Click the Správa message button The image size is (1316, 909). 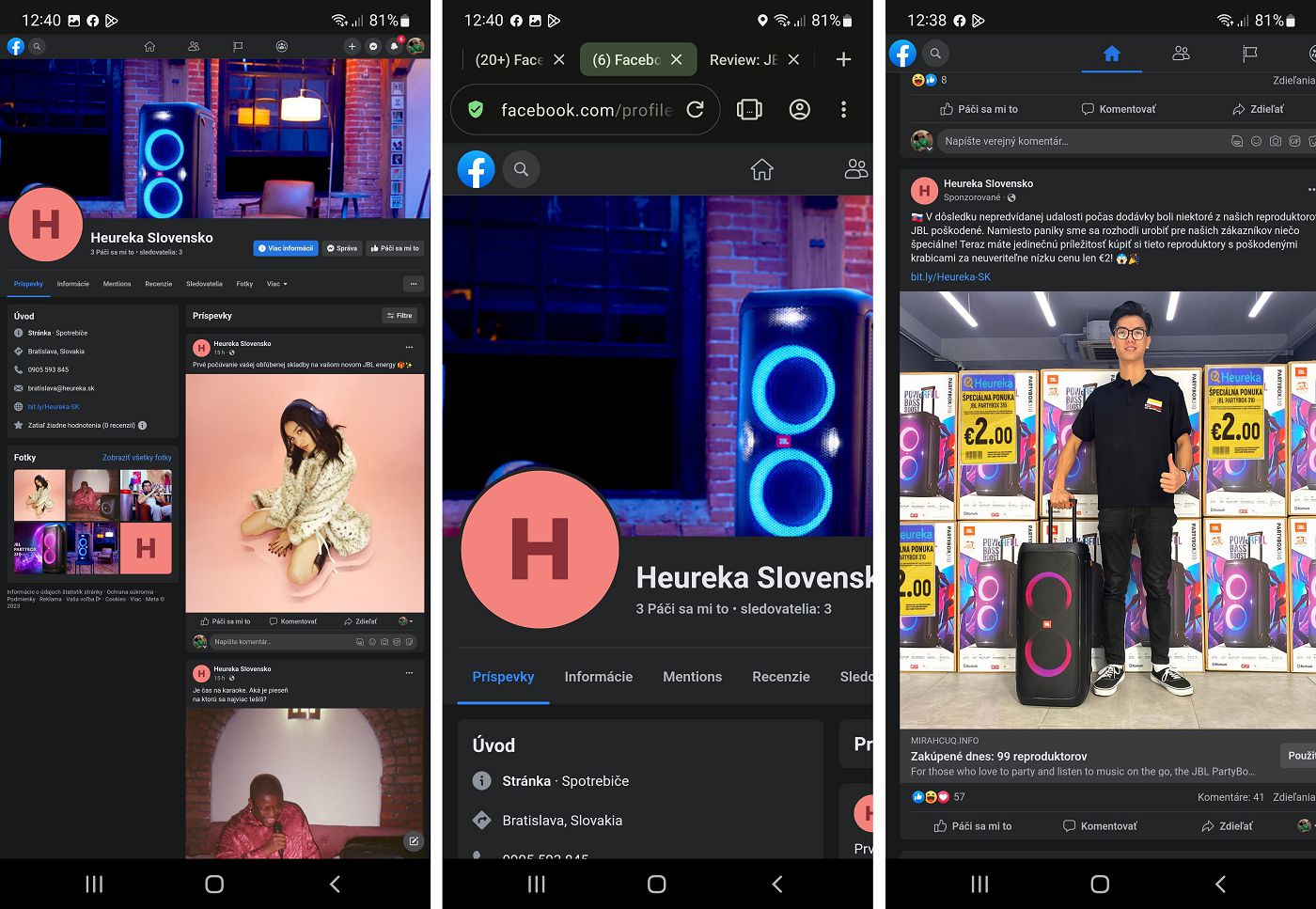342,248
